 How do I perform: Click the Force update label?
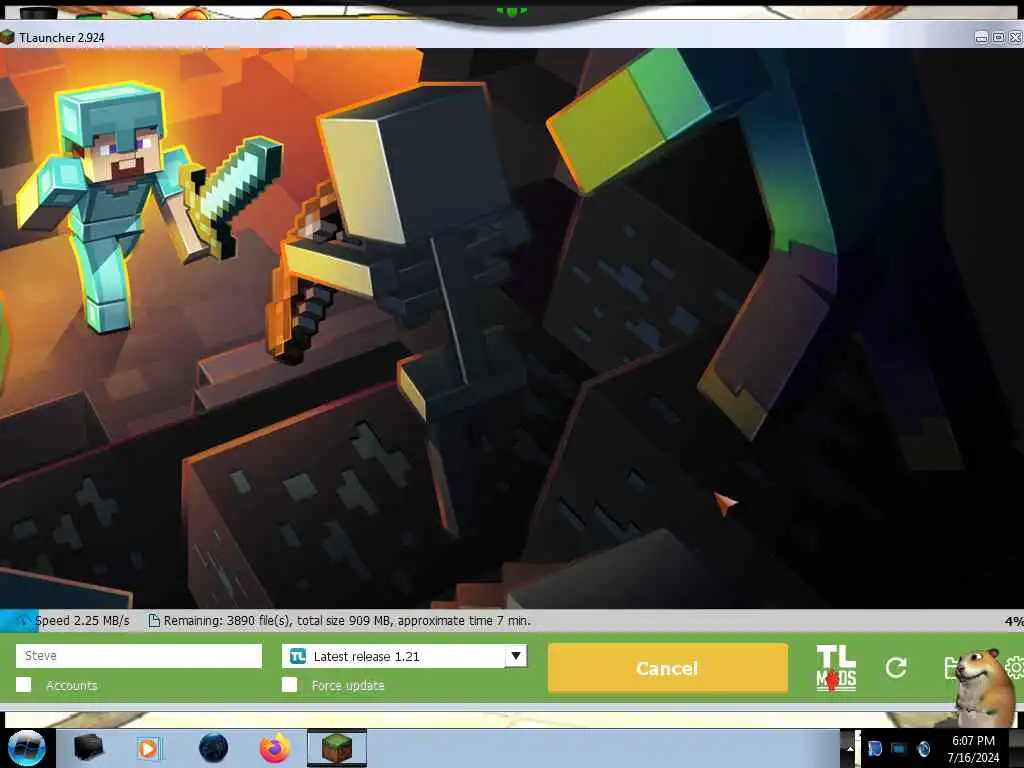tap(348, 685)
